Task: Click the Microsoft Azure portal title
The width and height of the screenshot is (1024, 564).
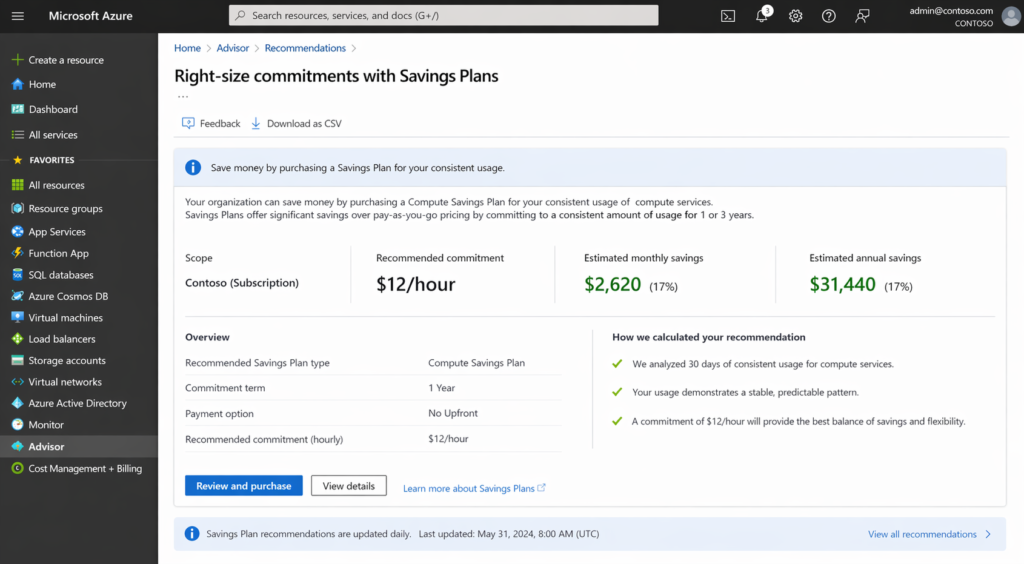Action: 90,16
